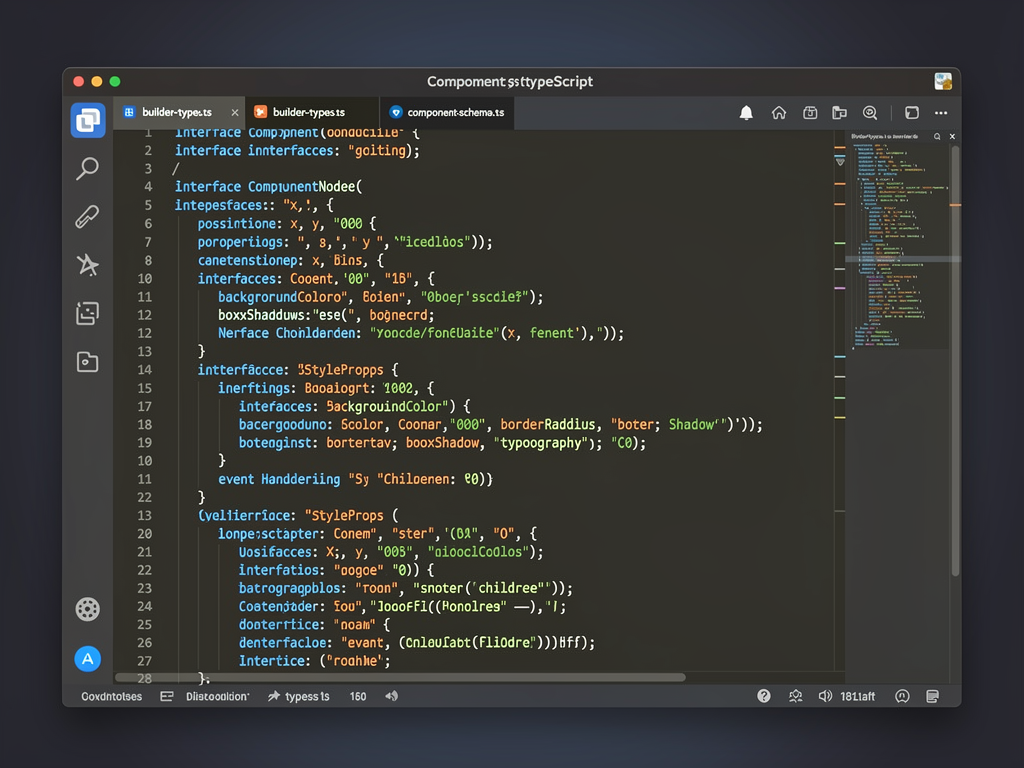Toggle the speaker icon in status bar

(x=825, y=696)
